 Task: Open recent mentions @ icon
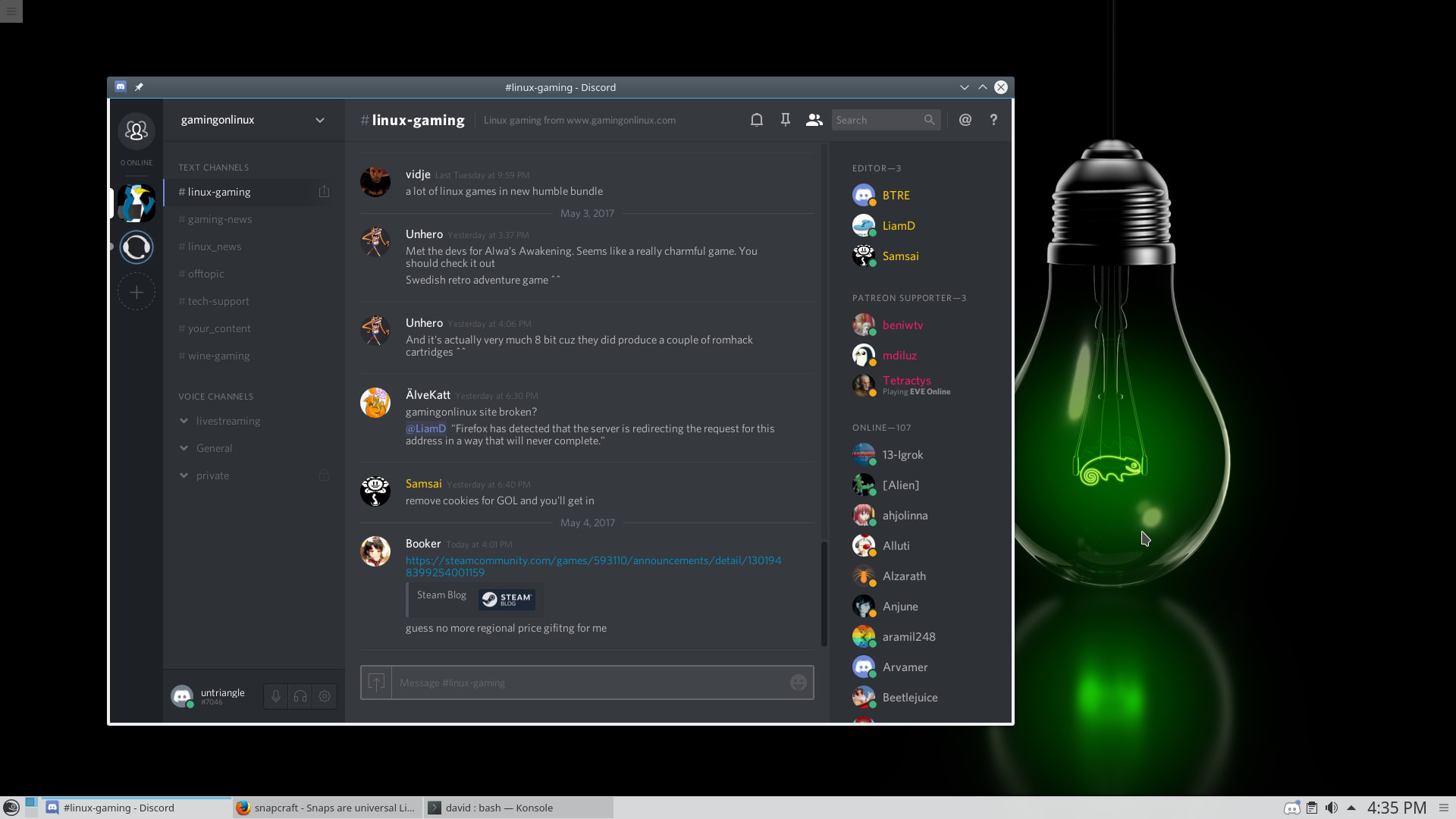pyautogui.click(x=965, y=120)
